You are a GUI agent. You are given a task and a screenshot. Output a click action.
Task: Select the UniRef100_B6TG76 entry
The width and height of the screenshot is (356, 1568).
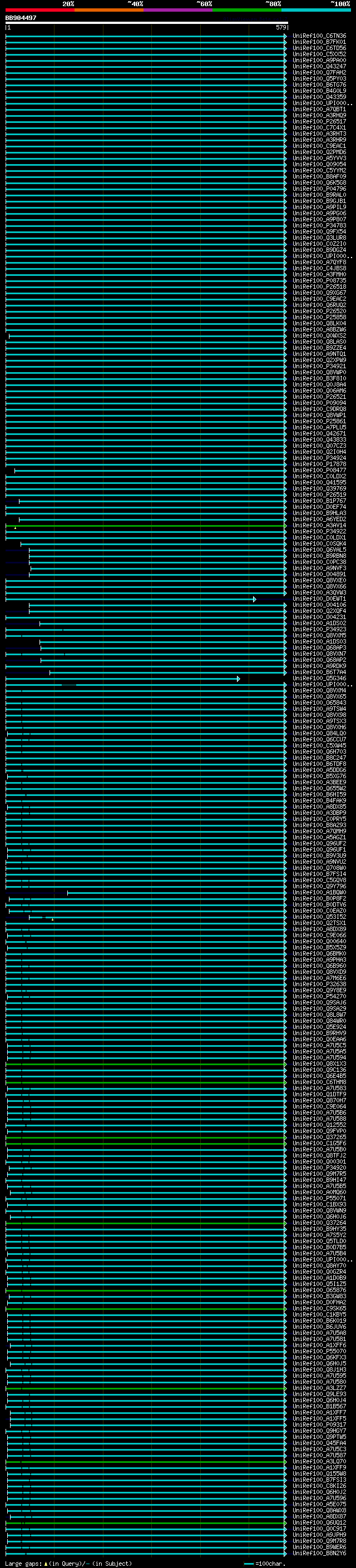pyautogui.click(x=319, y=85)
